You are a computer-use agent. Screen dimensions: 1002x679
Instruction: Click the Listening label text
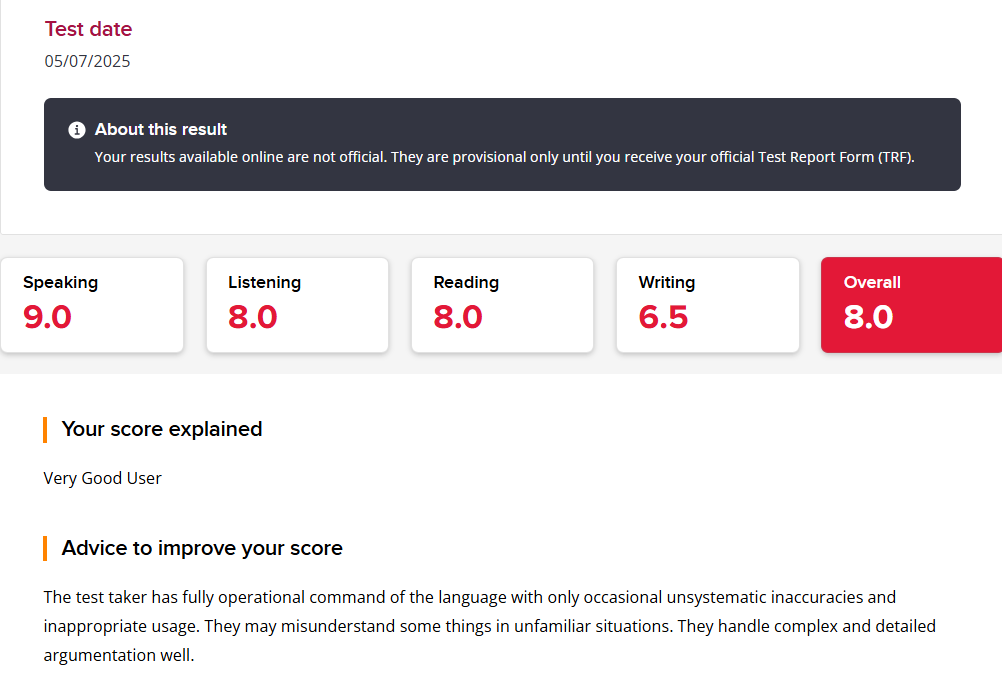point(265,282)
